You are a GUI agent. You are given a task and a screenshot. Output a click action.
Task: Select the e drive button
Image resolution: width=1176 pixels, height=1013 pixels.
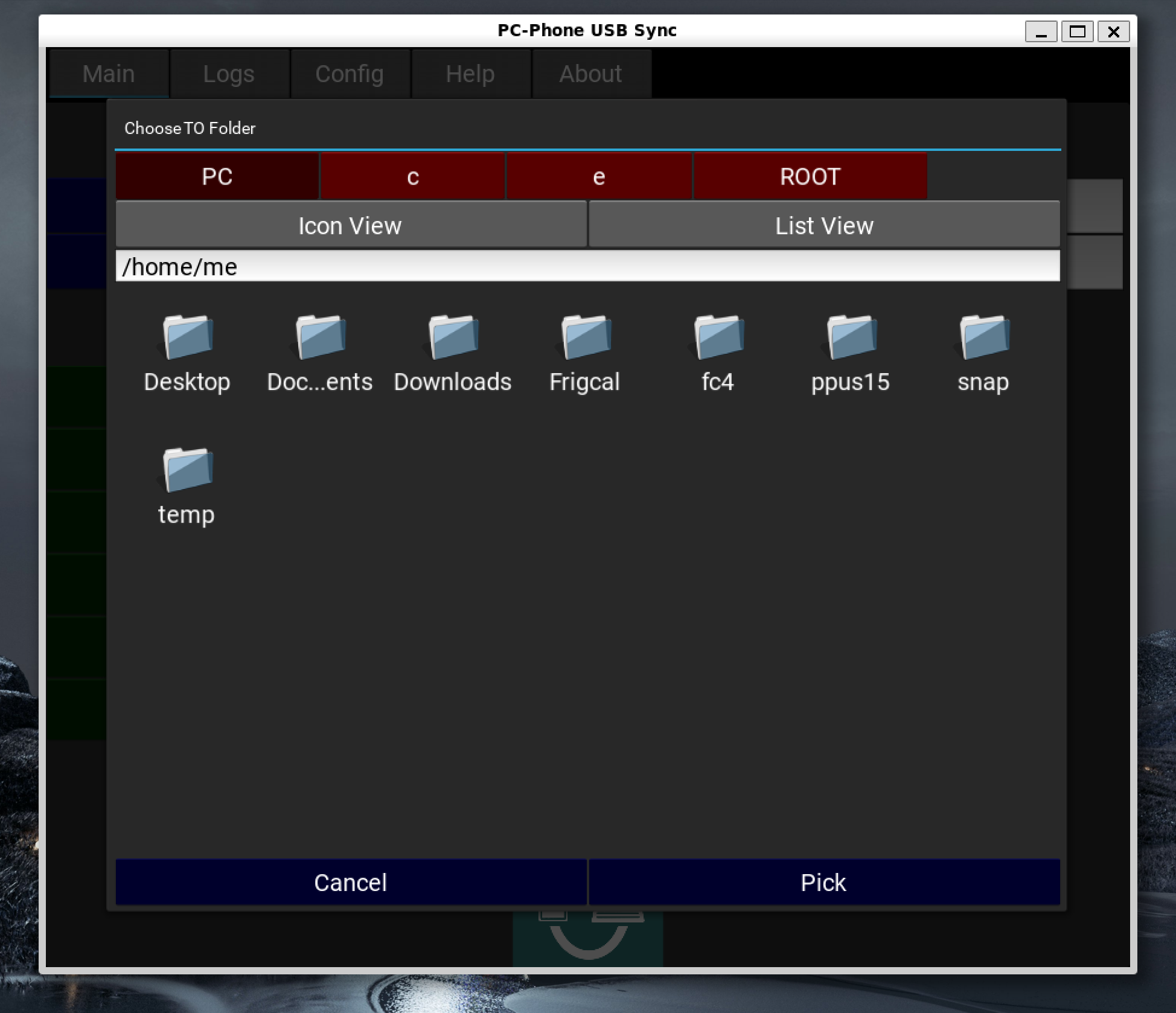[x=598, y=176]
